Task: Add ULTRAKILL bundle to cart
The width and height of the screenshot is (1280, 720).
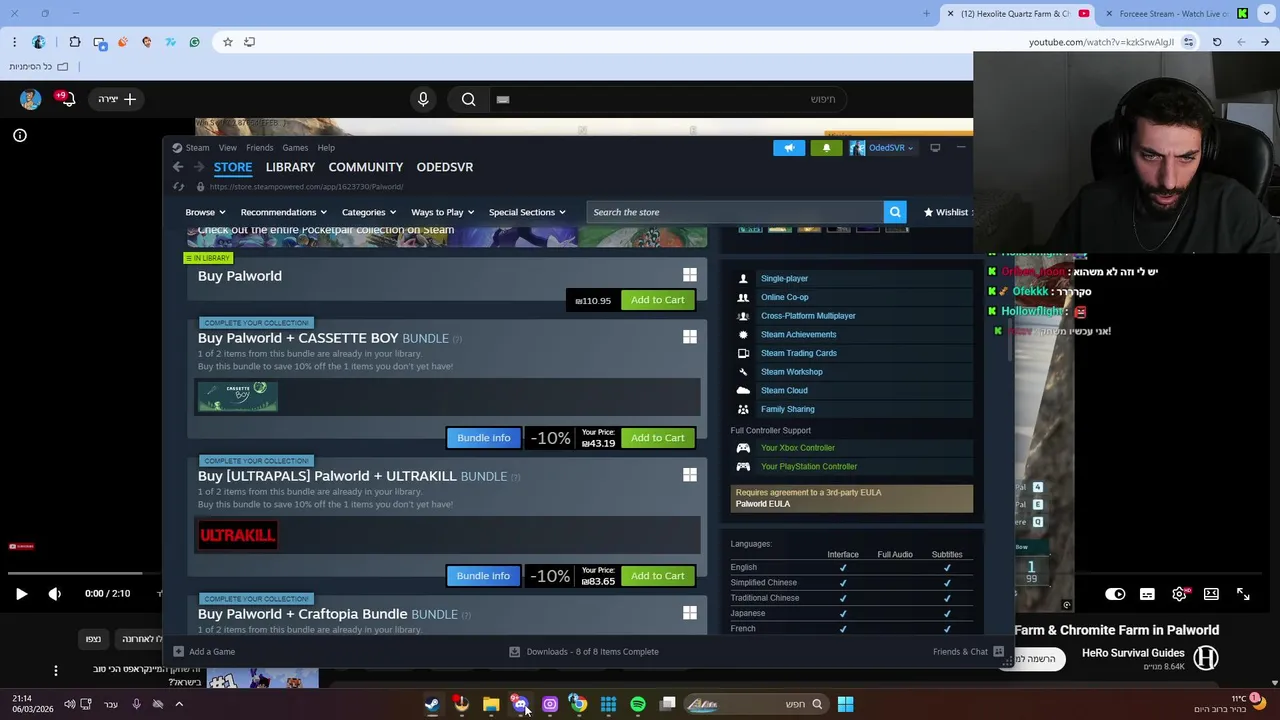Action: [658, 576]
